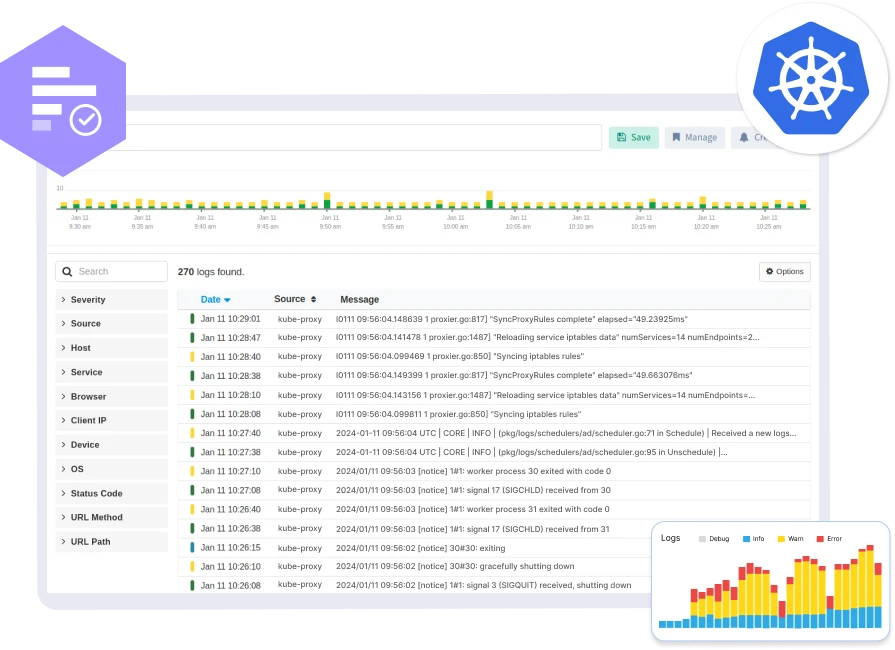Viewport: 895px width, 650px height.
Task: Click 'signal 17 (SIGCHLD) received from 30' message
Action: [473, 490]
